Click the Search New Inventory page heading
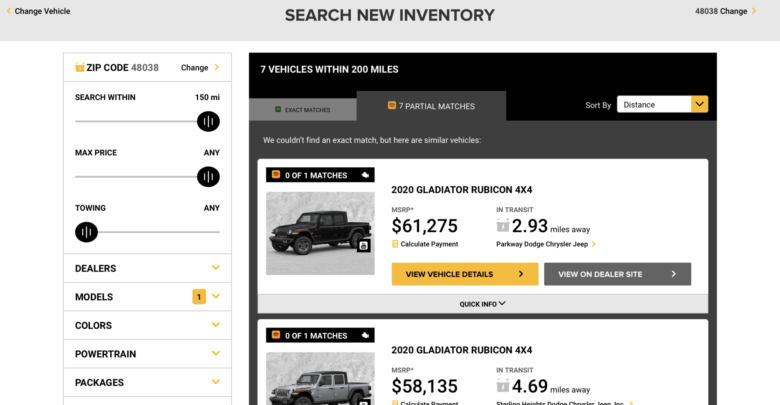Image resolution: width=780 pixels, height=405 pixels. coord(390,15)
